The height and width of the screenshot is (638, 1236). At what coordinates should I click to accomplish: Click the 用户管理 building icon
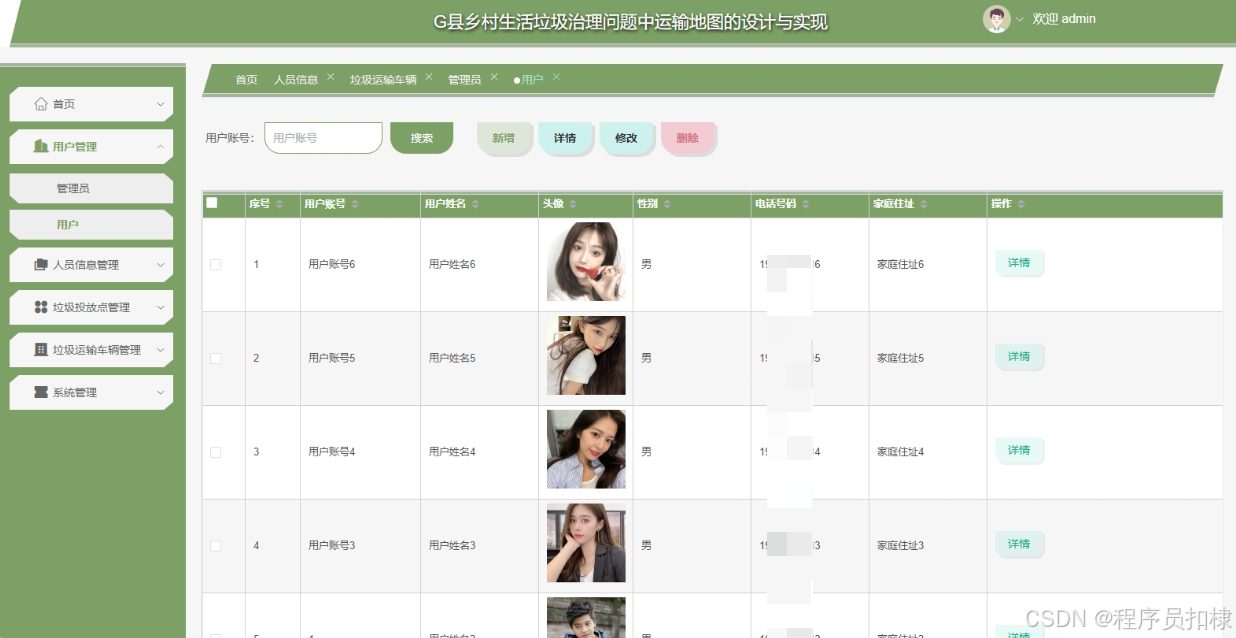click(41, 146)
